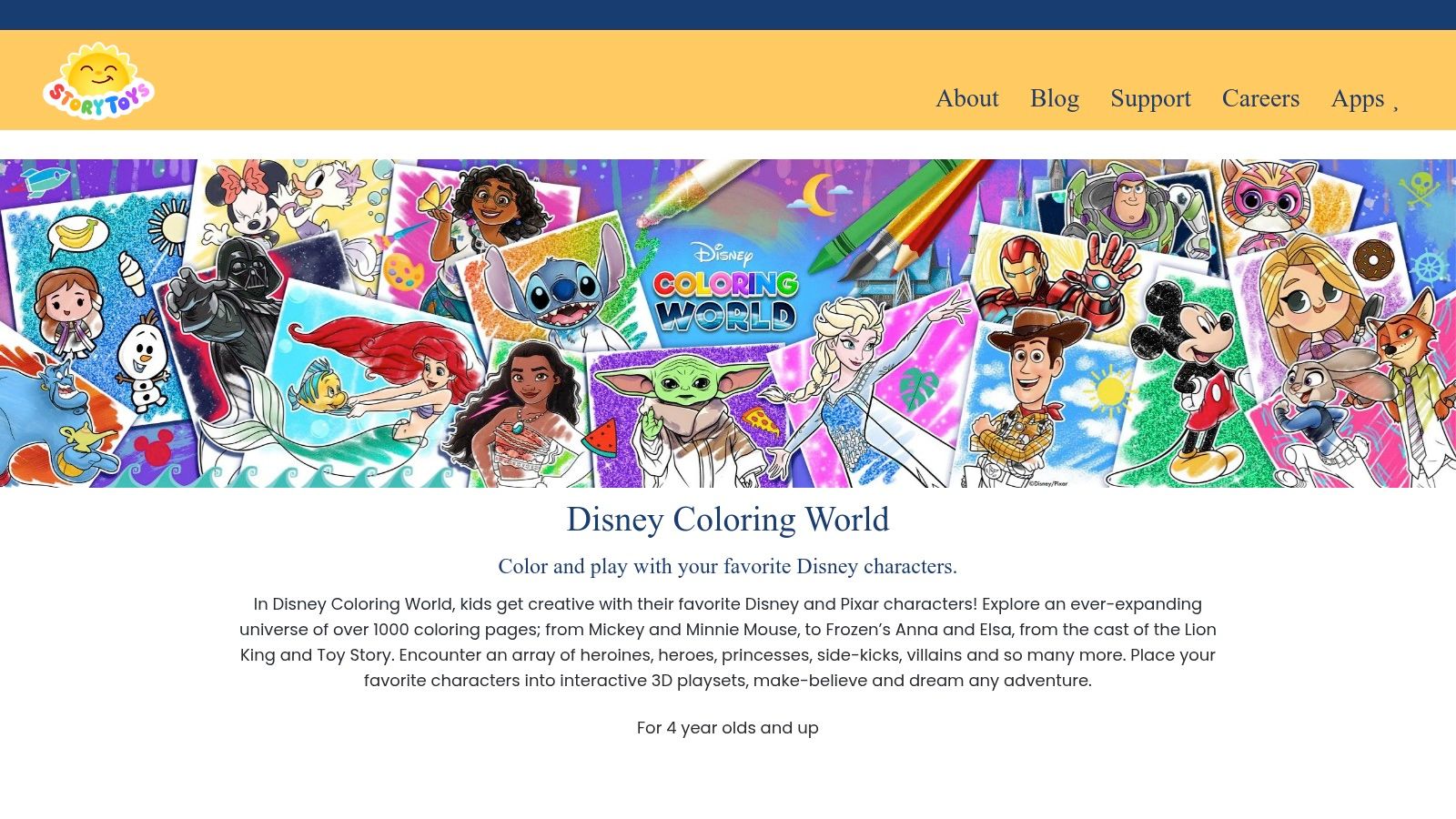Image resolution: width=1456 pixels, height=819 pixels.
Task: Open the Apps menu
Action: pos(1357,98)
